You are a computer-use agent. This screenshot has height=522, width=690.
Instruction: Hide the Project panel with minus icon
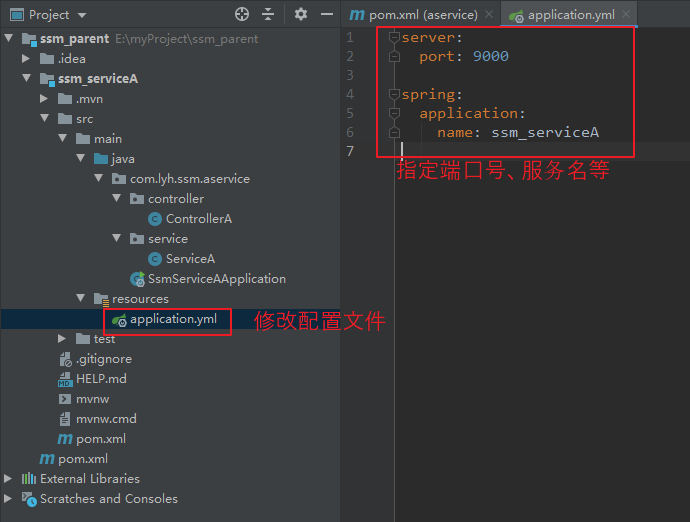(x=327, y=15)
